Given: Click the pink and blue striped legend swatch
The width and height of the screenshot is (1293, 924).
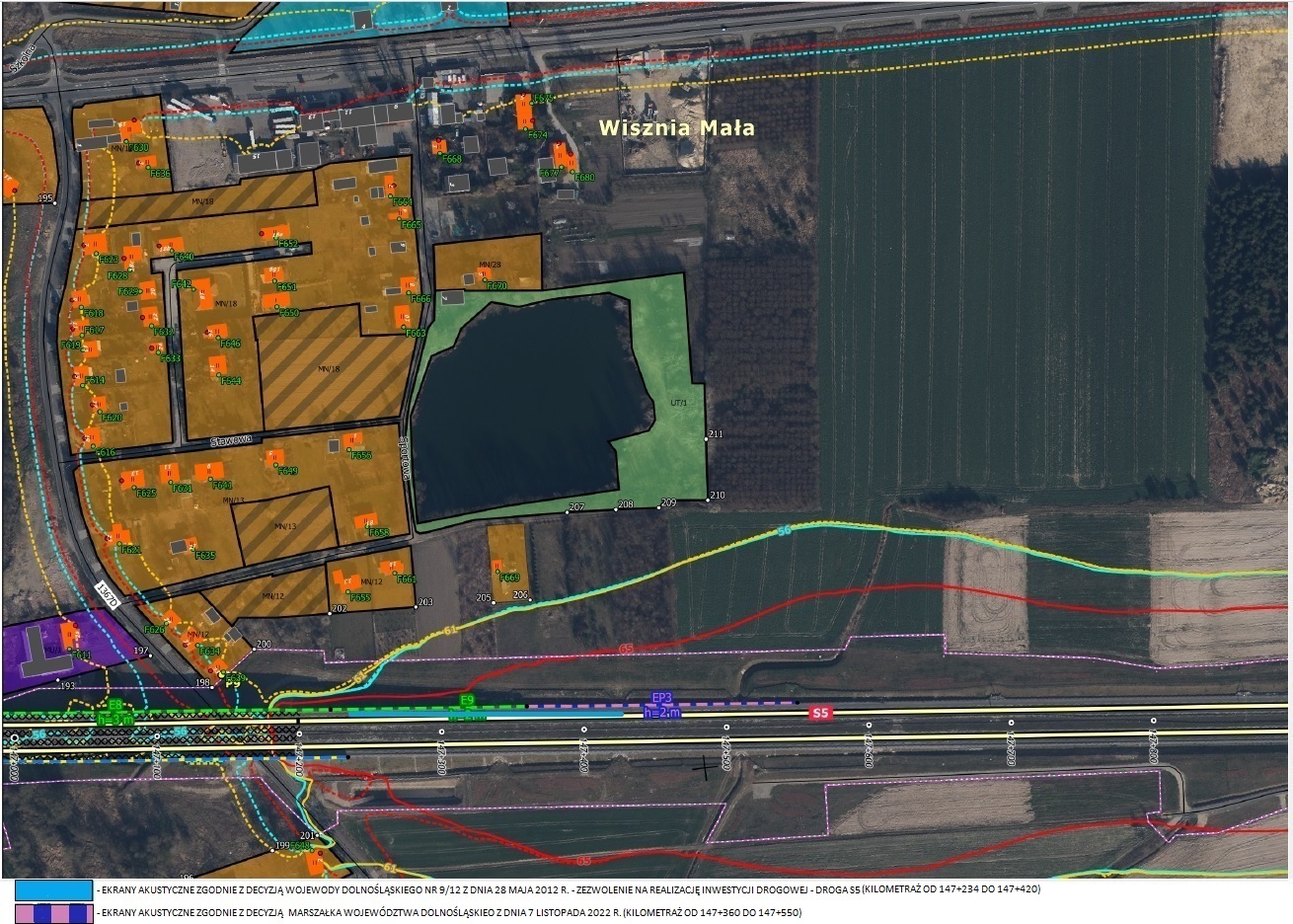Looking at the screenshot, I should click(x=54, y=913).
